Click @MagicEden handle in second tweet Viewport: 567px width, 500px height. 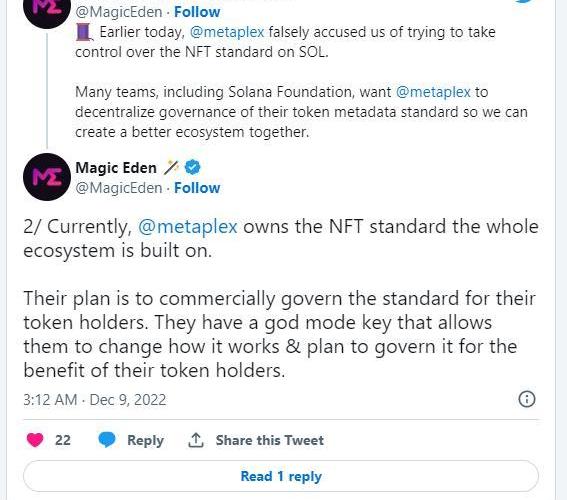pyautogui.click(x=119, y=188)
